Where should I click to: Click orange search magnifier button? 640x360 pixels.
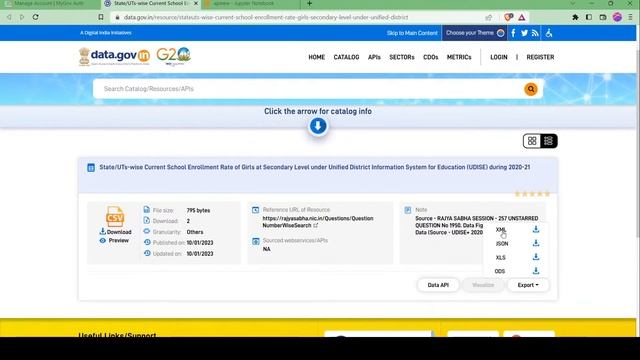[531, 89]
